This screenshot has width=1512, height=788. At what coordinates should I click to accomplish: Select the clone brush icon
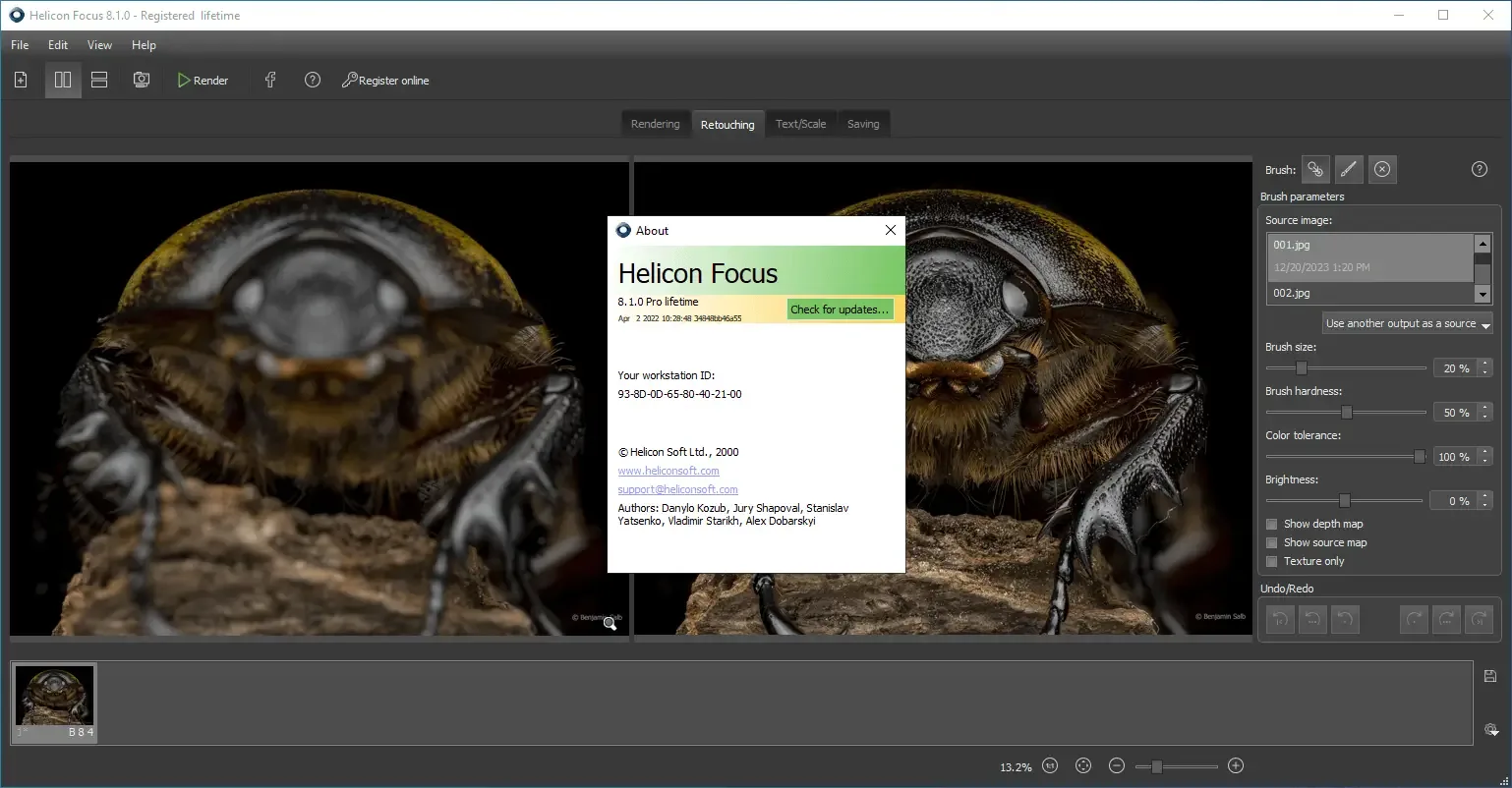[x=1315, y=169]
